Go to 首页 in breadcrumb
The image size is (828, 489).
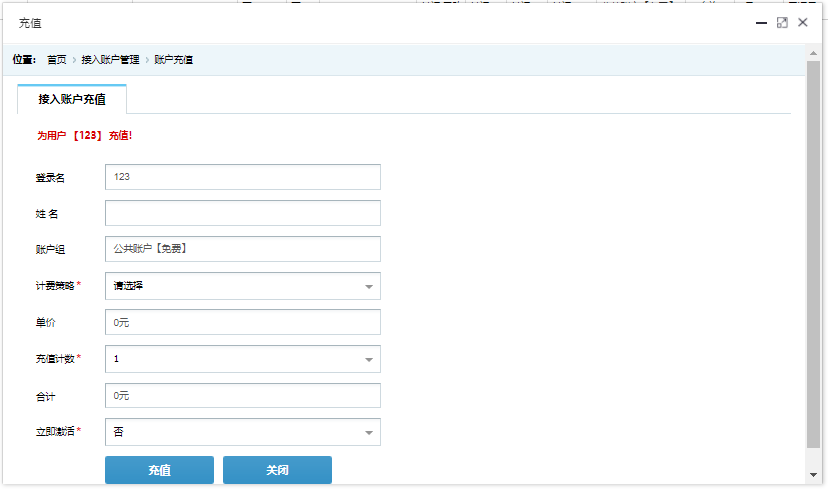[57, 60]
